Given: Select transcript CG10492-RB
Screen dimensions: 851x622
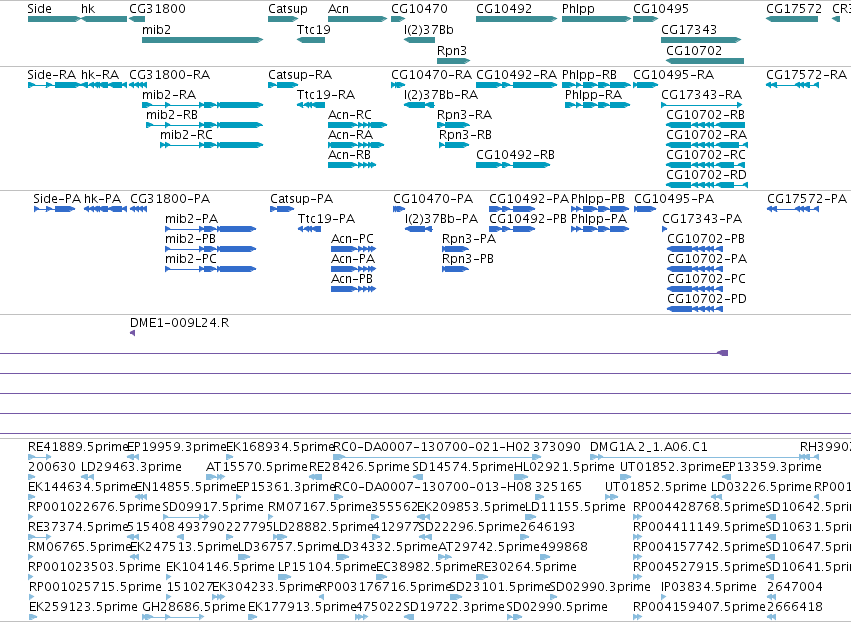Looking at the screenshot, I should pos(513,165).
